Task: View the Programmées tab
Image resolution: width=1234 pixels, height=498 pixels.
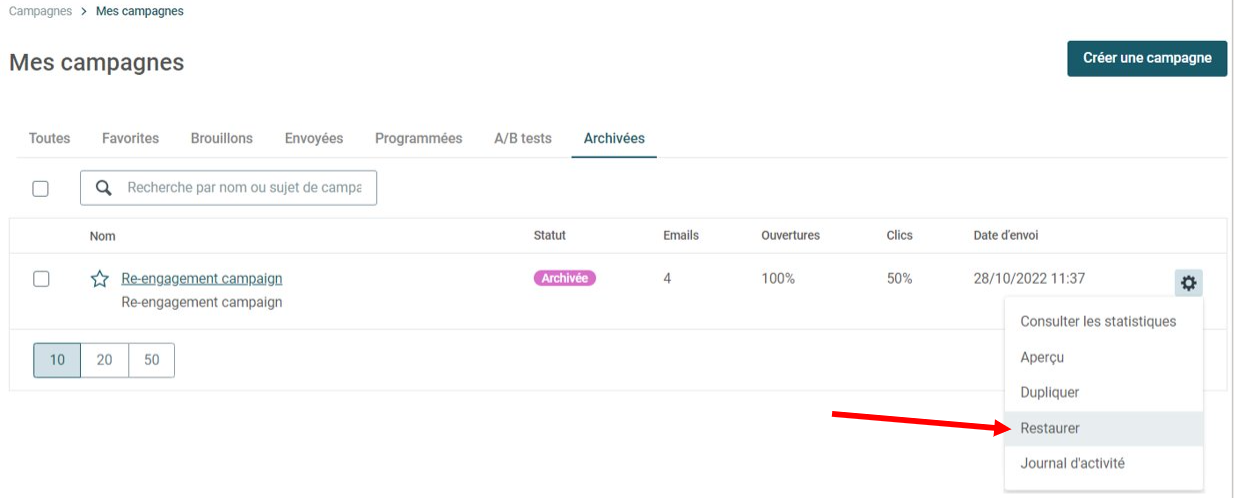Action: (x=419, y=138)
